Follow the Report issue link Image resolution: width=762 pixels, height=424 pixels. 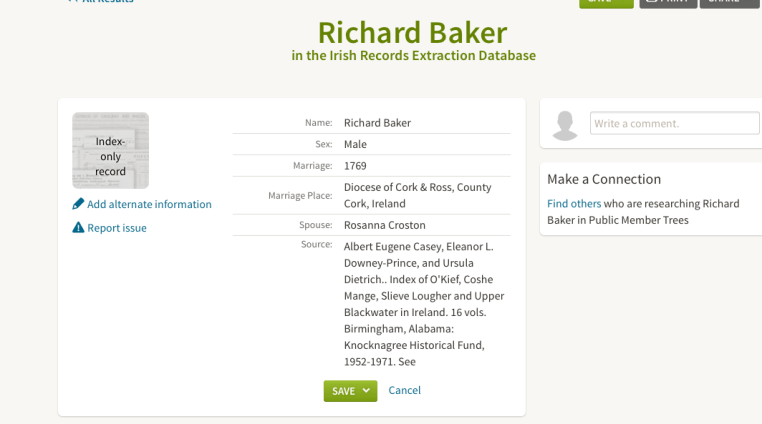[117, 228]
